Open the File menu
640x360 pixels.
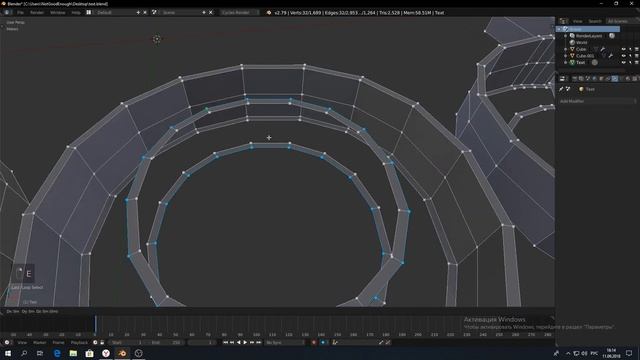pos(20,13)
